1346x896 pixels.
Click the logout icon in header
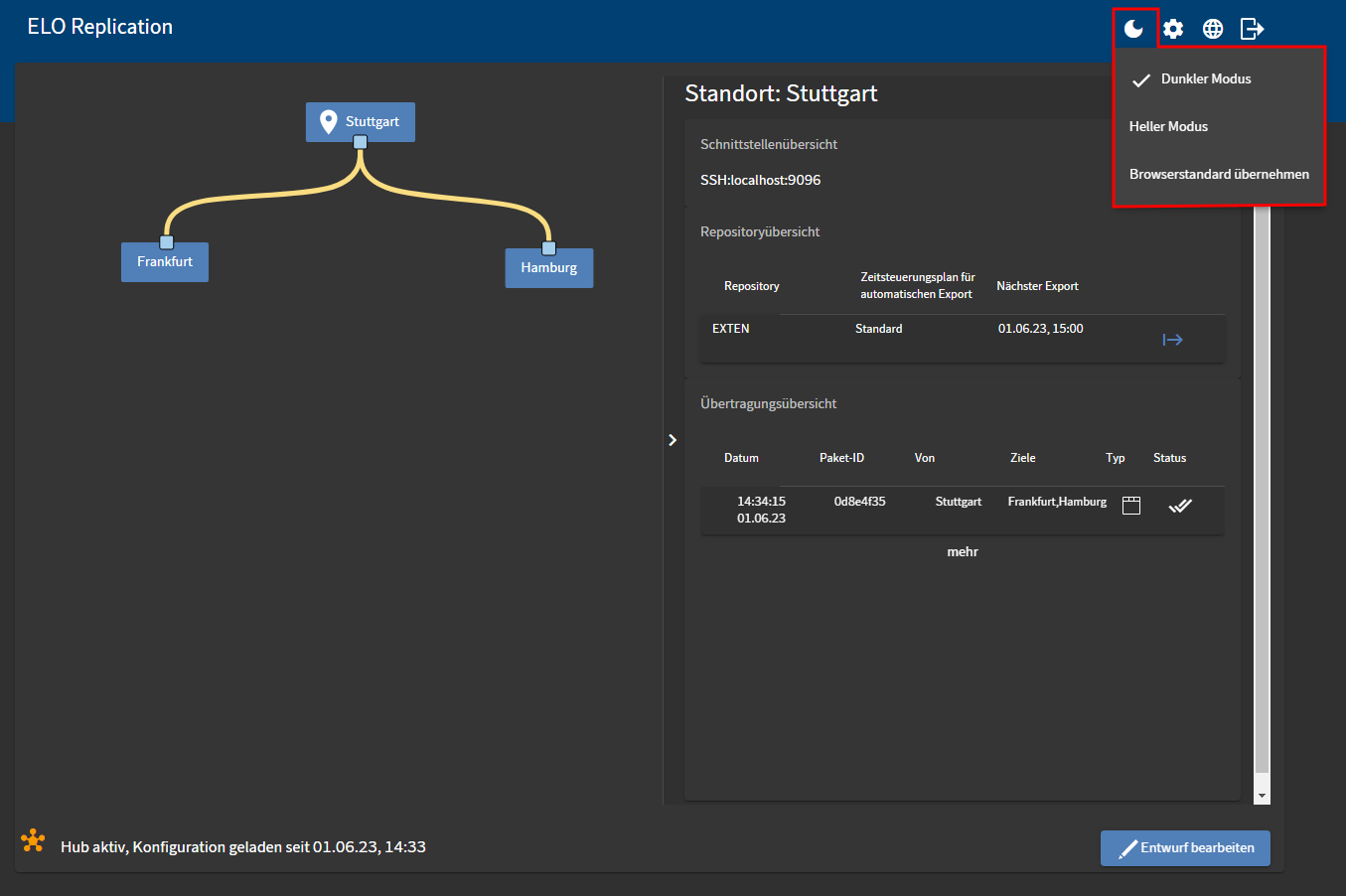[x=1253, y=29]
